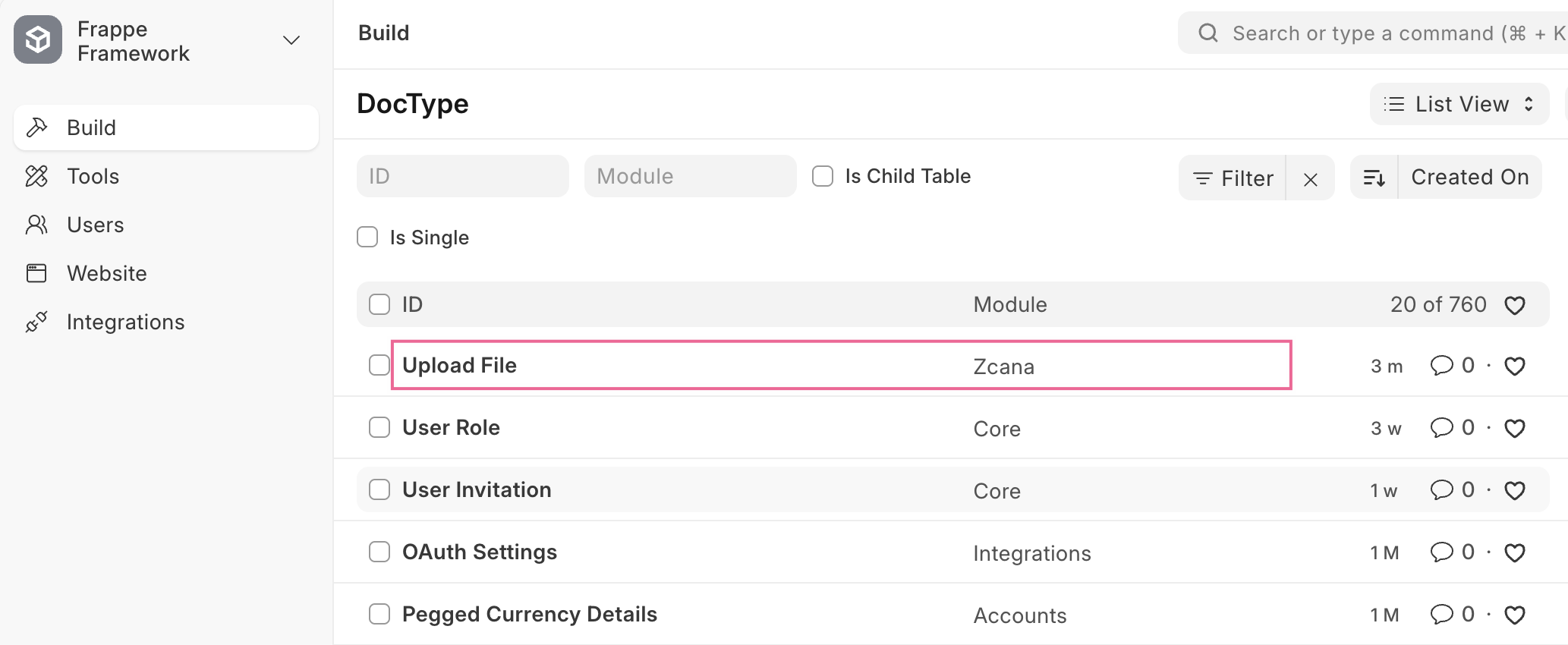Like the OAuth Settings doctype

coord(1514,553)
